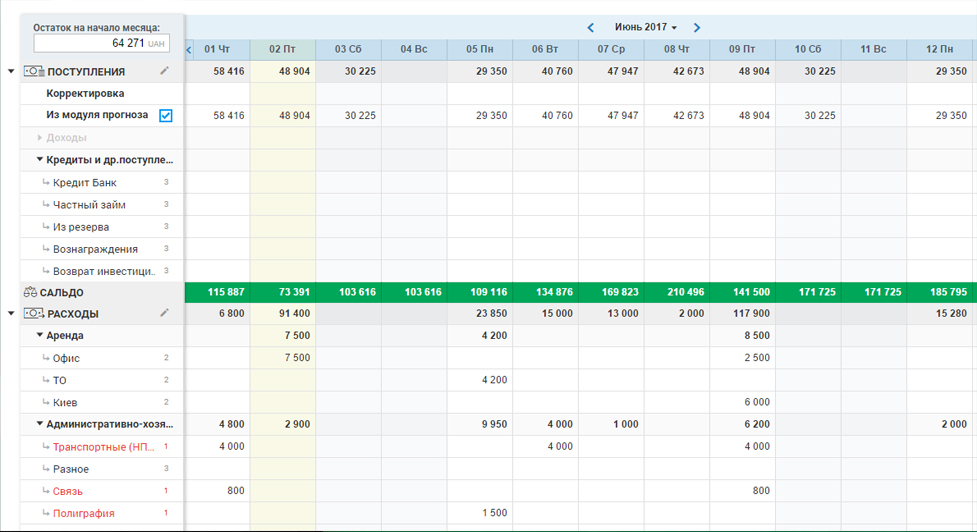Collapse the ПОСТУПЛЕНИЯ section

(11, 72)
